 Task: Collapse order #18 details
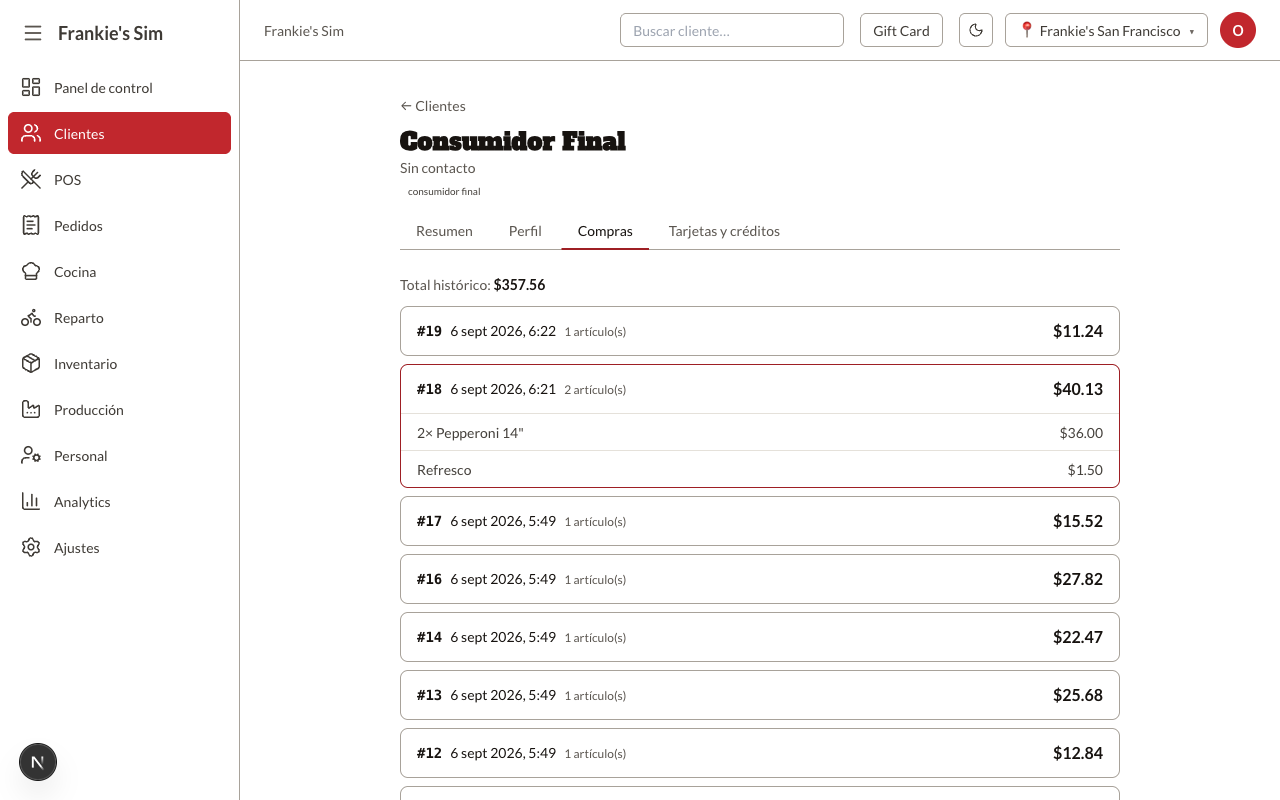[x=760, y=389]
